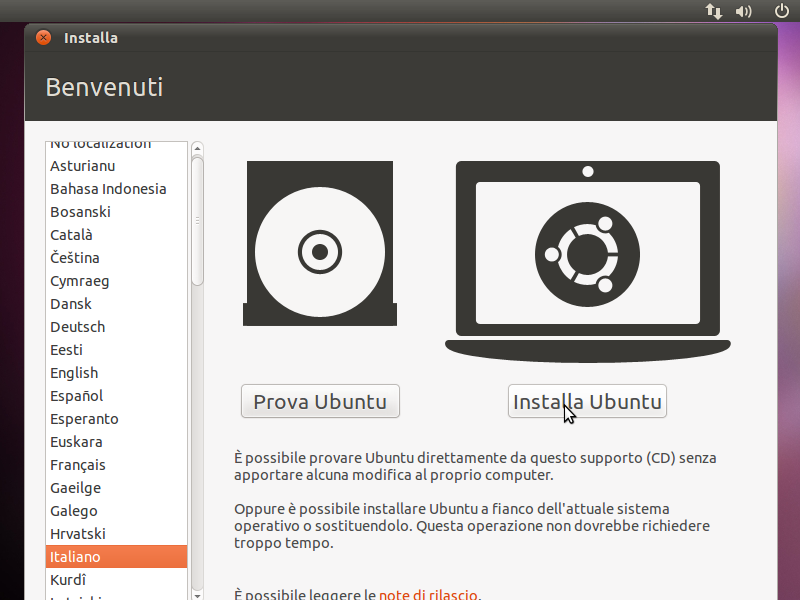
Task: Click the laptop Ubuntu logo illustration
Action: click(x=588, y=262)
